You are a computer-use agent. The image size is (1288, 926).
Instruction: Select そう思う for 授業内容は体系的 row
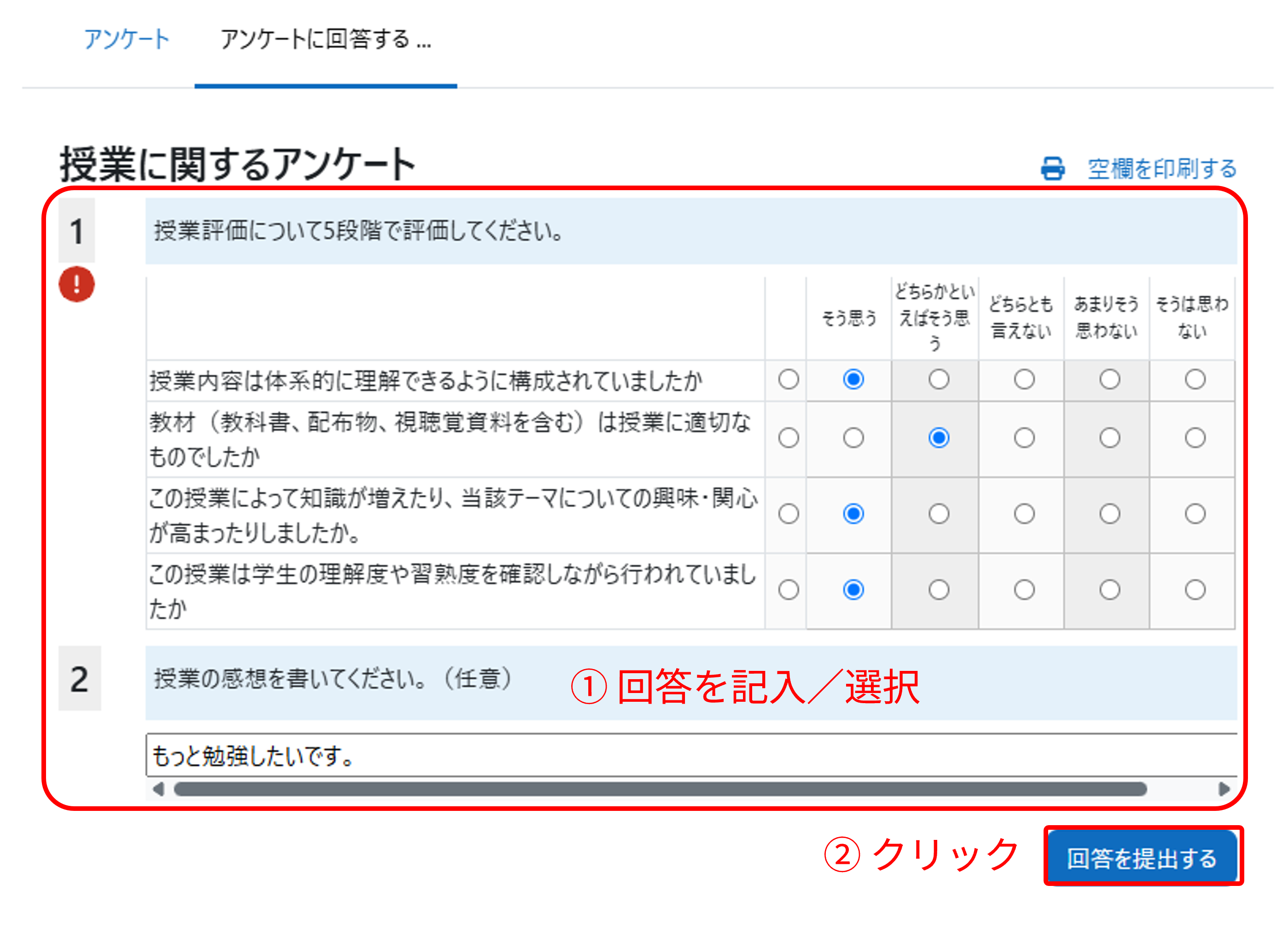coord(853,379)
